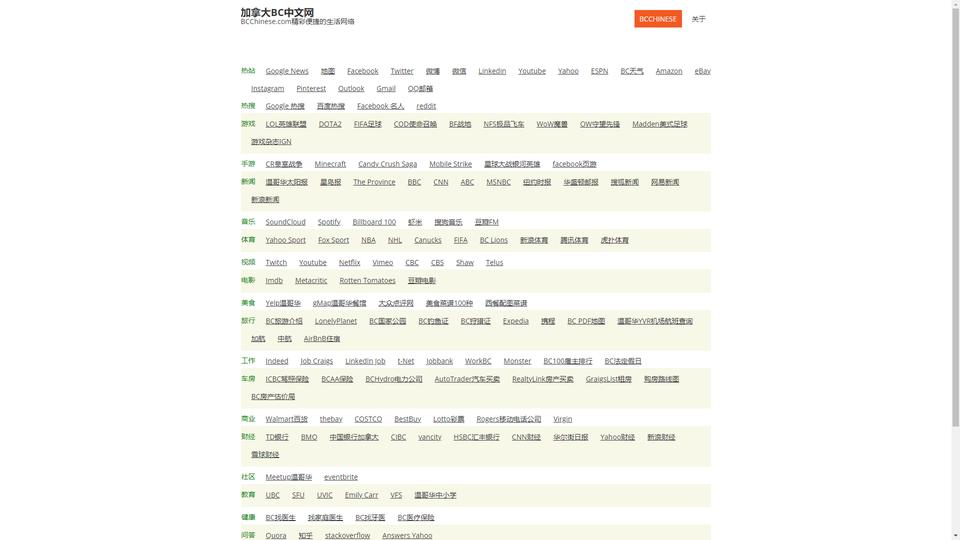
Task: Open the eBay link
Action: (702, 71)
